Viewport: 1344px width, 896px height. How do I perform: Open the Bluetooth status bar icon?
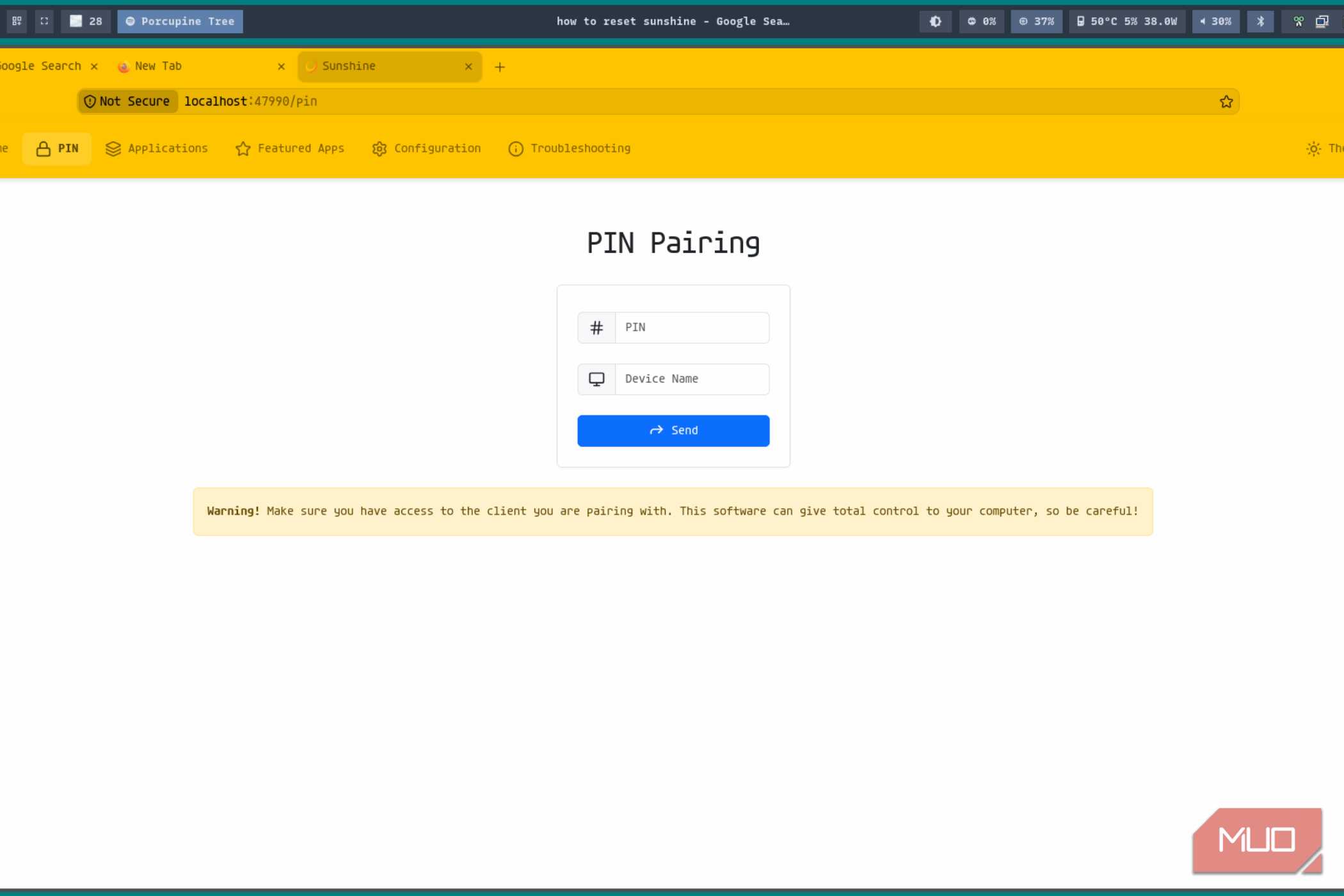click(1260, 21)
